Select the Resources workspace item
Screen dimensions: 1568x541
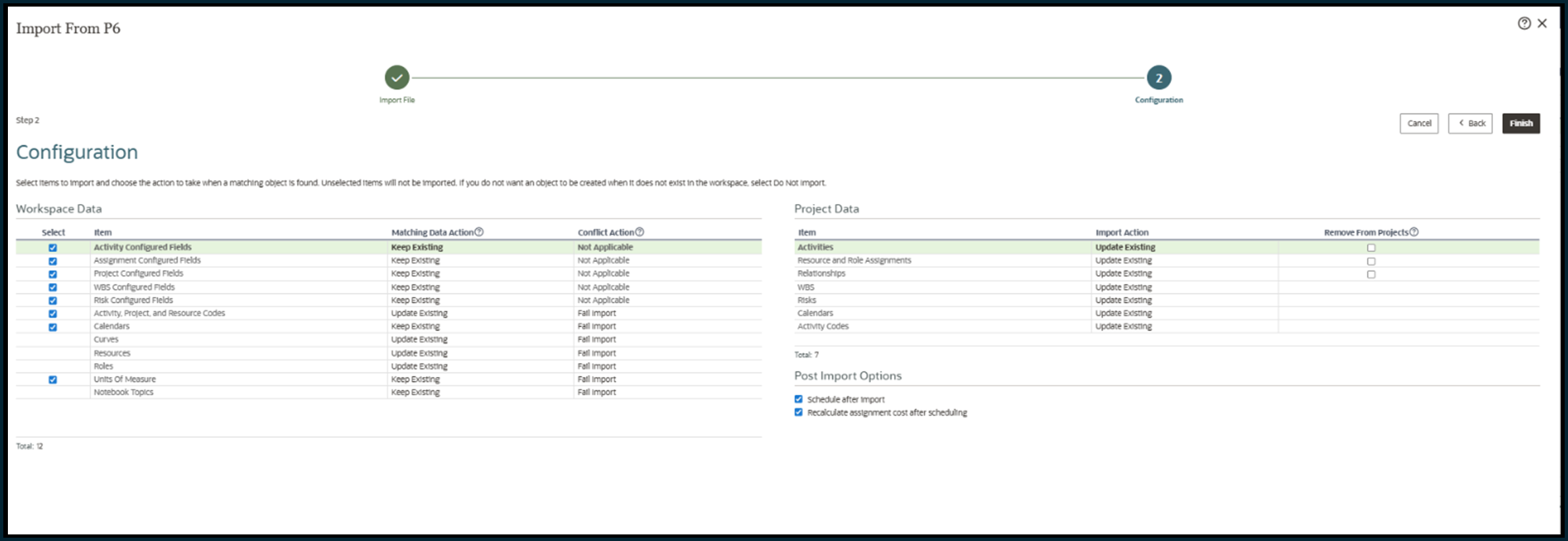[x=112, y=353]
